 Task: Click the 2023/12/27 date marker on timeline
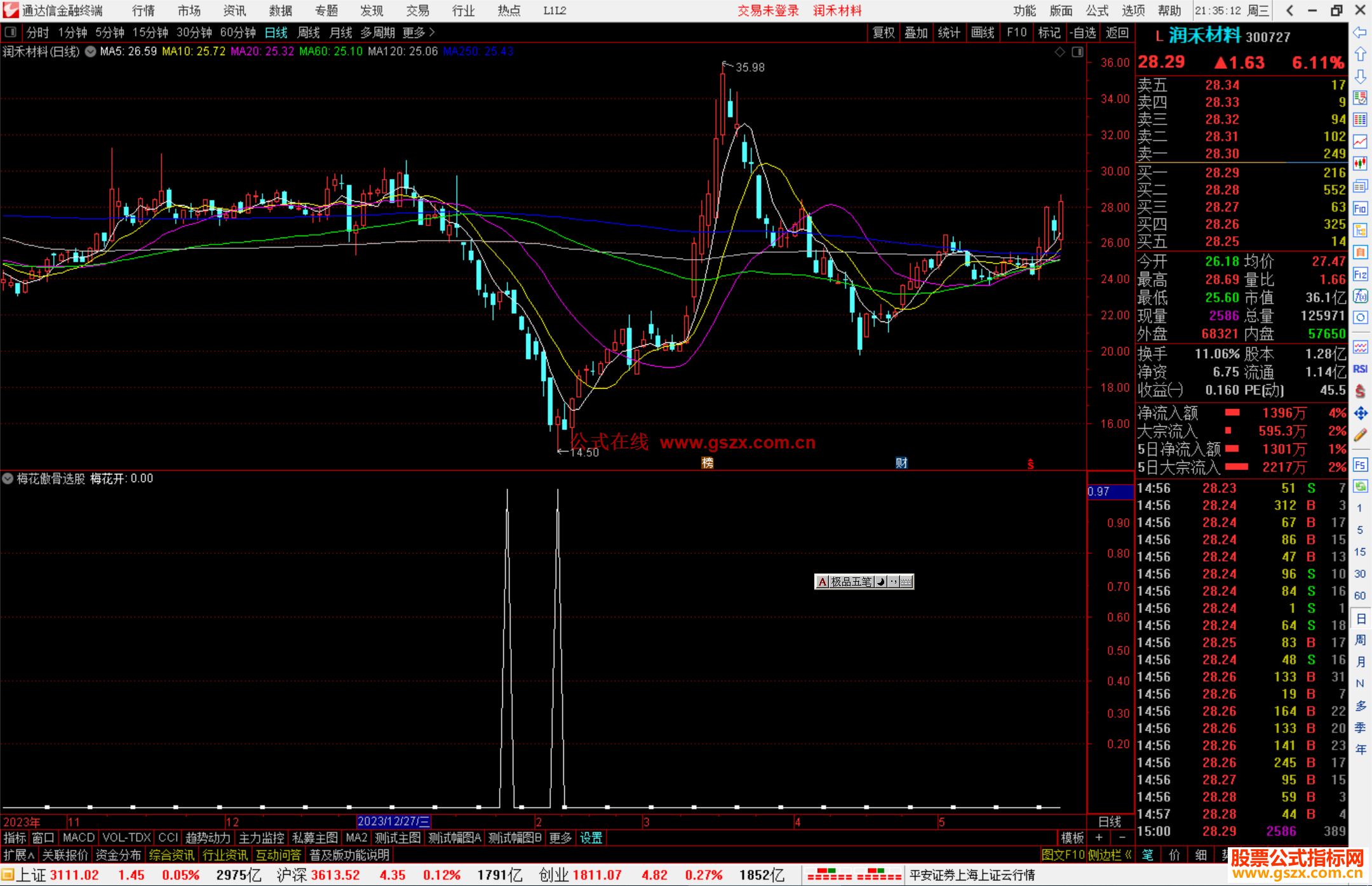[x=393, y=822]
